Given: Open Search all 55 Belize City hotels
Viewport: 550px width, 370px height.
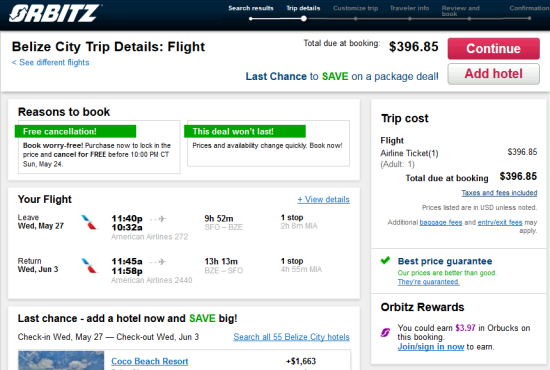Looking at the screenshot, I should 291,337.
